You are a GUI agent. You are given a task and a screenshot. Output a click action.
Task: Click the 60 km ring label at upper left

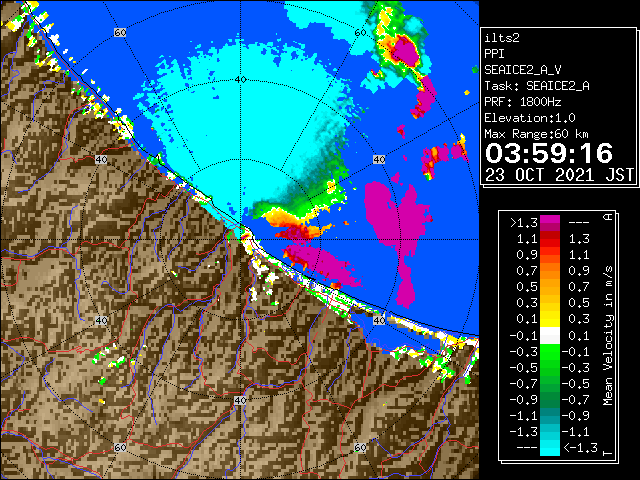pos(120,33)
